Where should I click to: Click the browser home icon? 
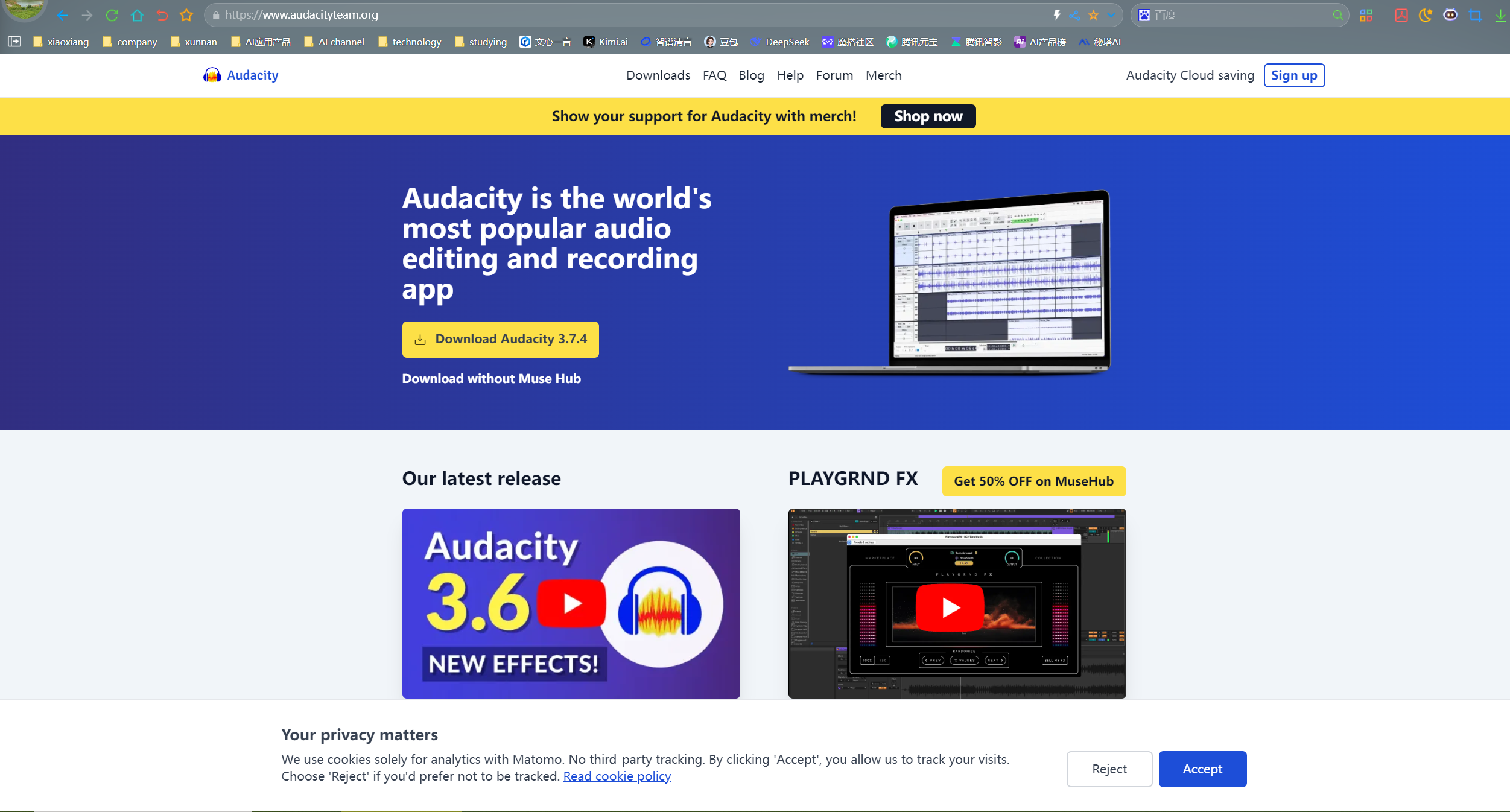pyautogui.click(x=137, y=15)
